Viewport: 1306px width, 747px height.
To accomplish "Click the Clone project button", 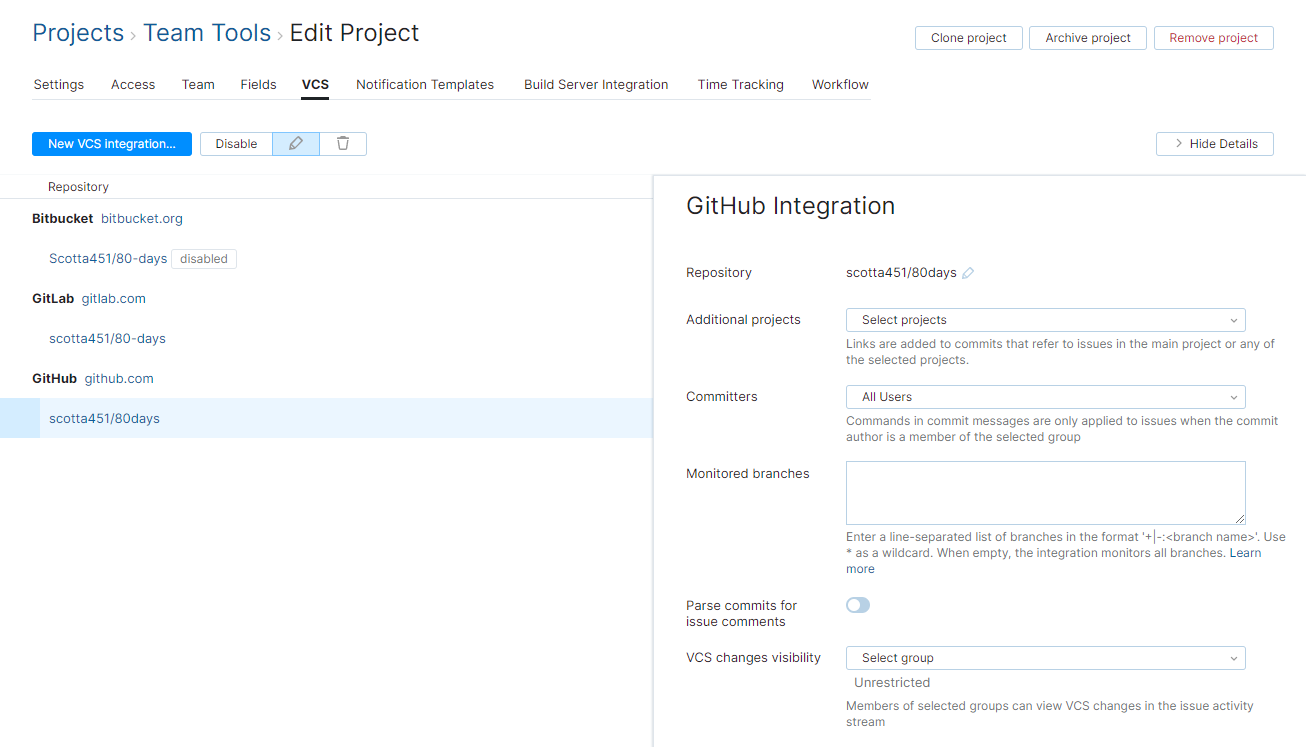I will point(968,37).
